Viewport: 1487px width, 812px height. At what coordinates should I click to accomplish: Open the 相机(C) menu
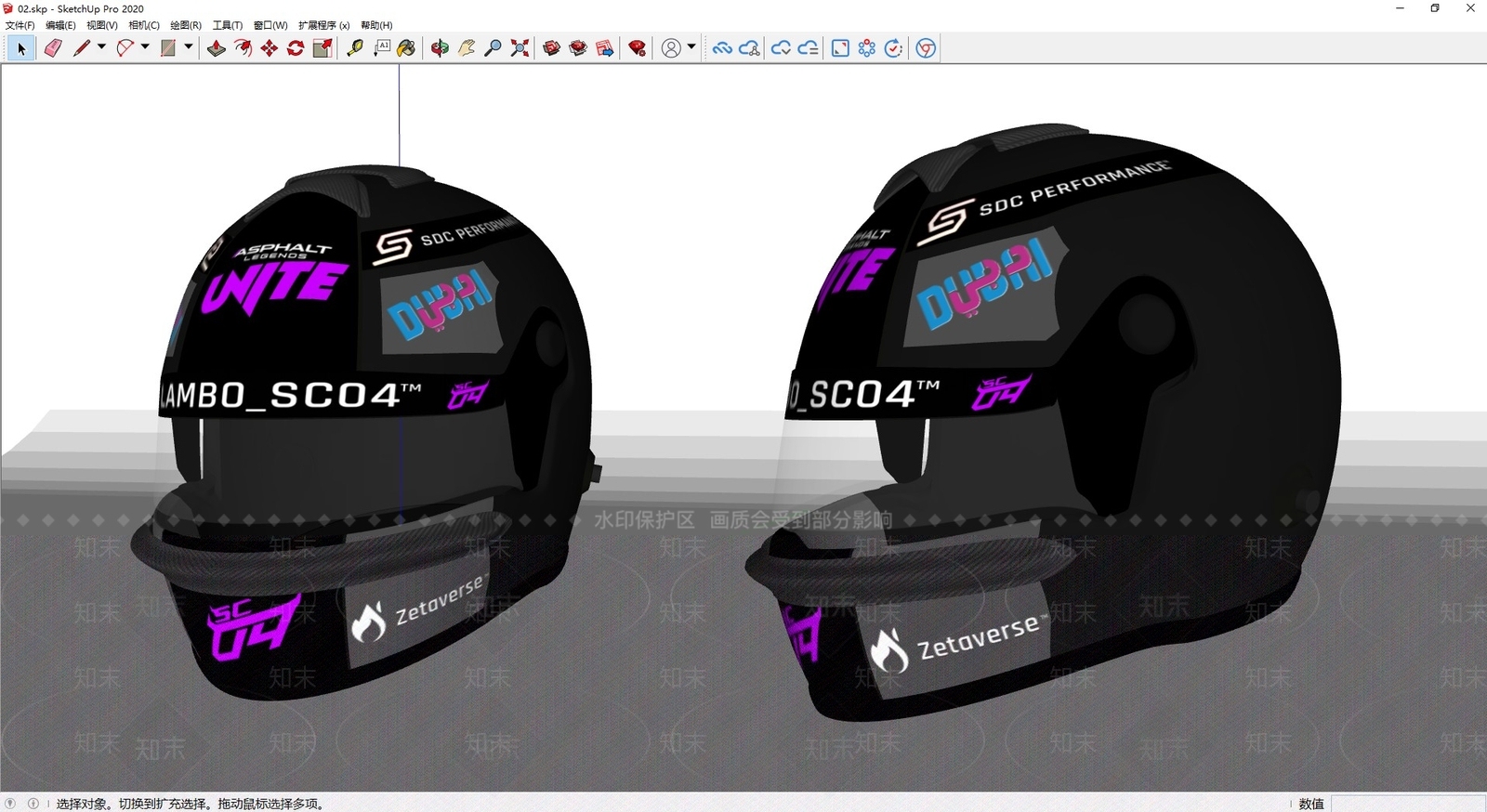(x=144, y=25)
